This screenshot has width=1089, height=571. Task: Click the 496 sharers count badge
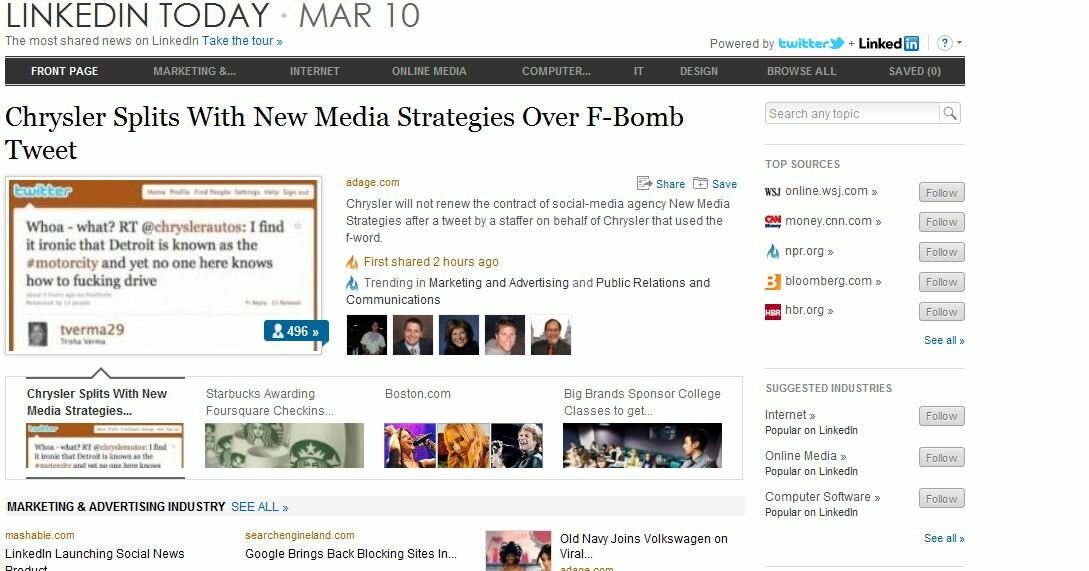295,331
